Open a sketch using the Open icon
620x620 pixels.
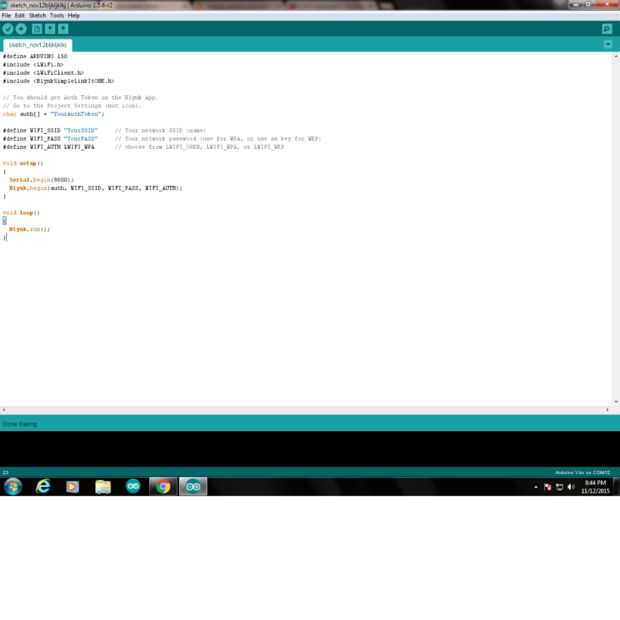point(50,29)
